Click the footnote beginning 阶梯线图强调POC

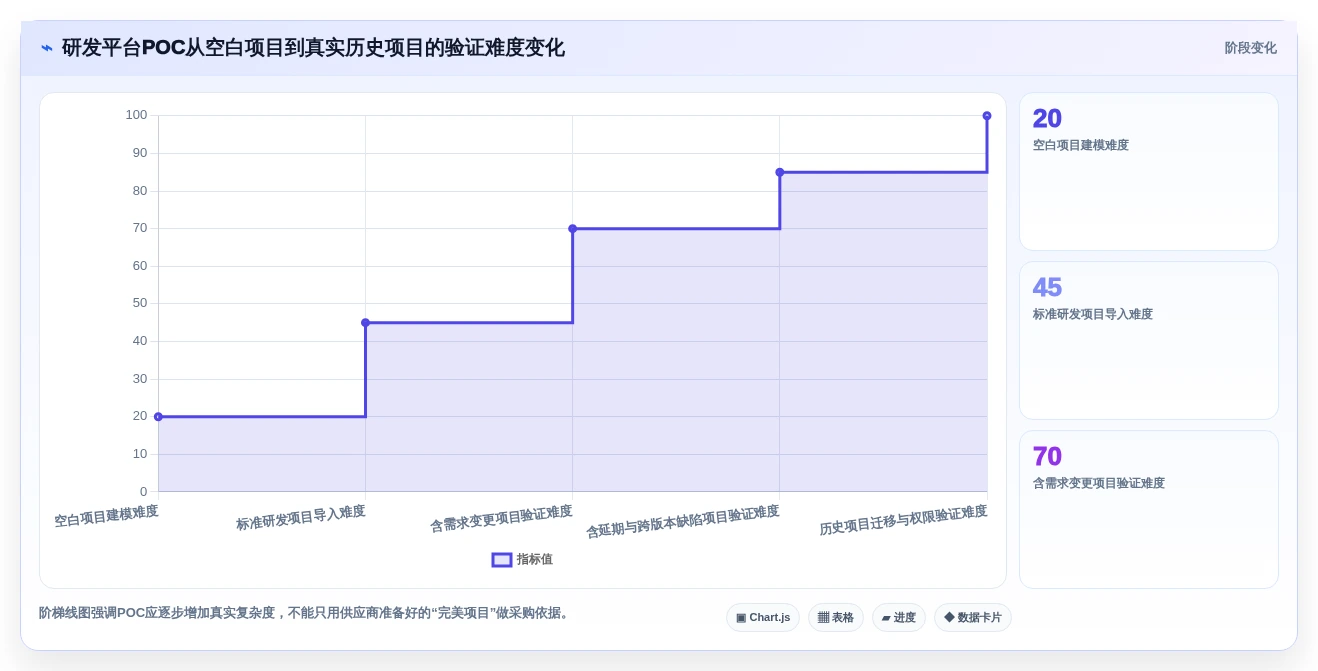click(306, 613)
